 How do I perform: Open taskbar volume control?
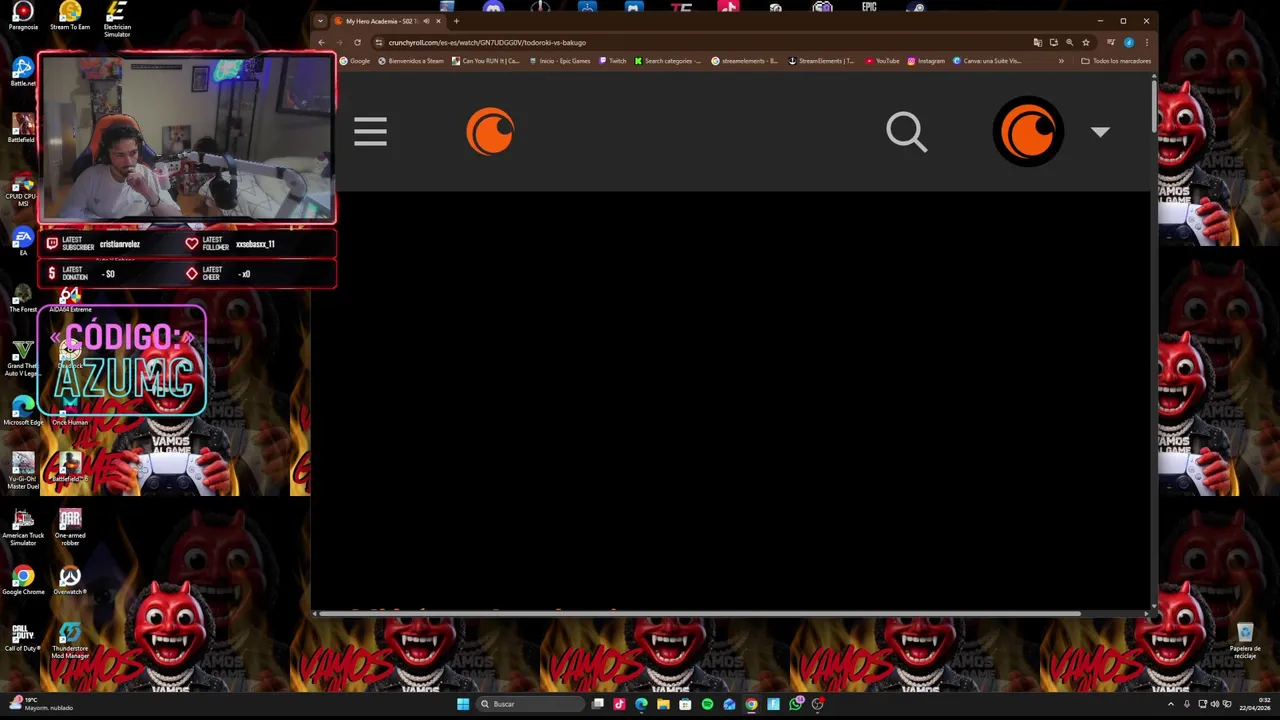point(1215,704)
